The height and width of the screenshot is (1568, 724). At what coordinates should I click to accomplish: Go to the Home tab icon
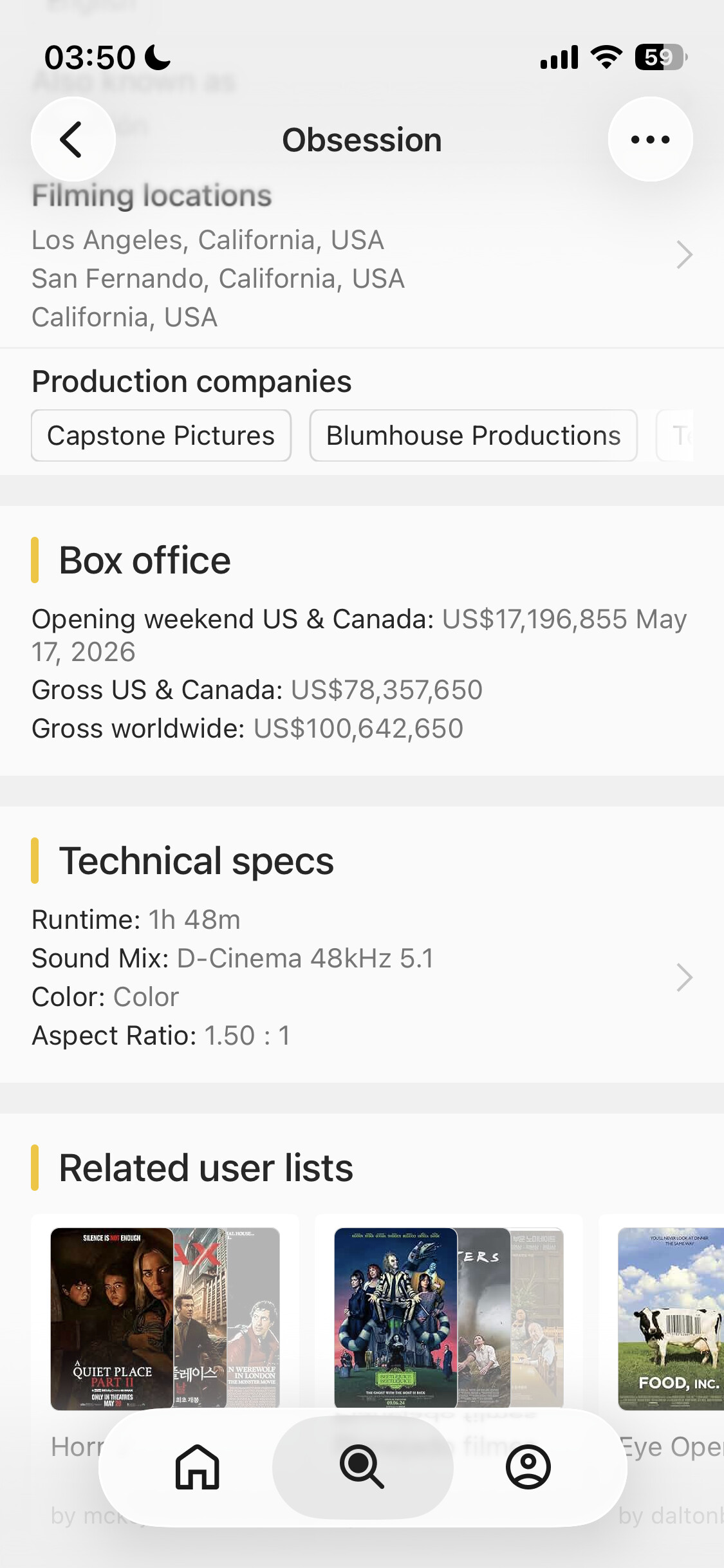pyautogui.click(x=198, y=1467)
